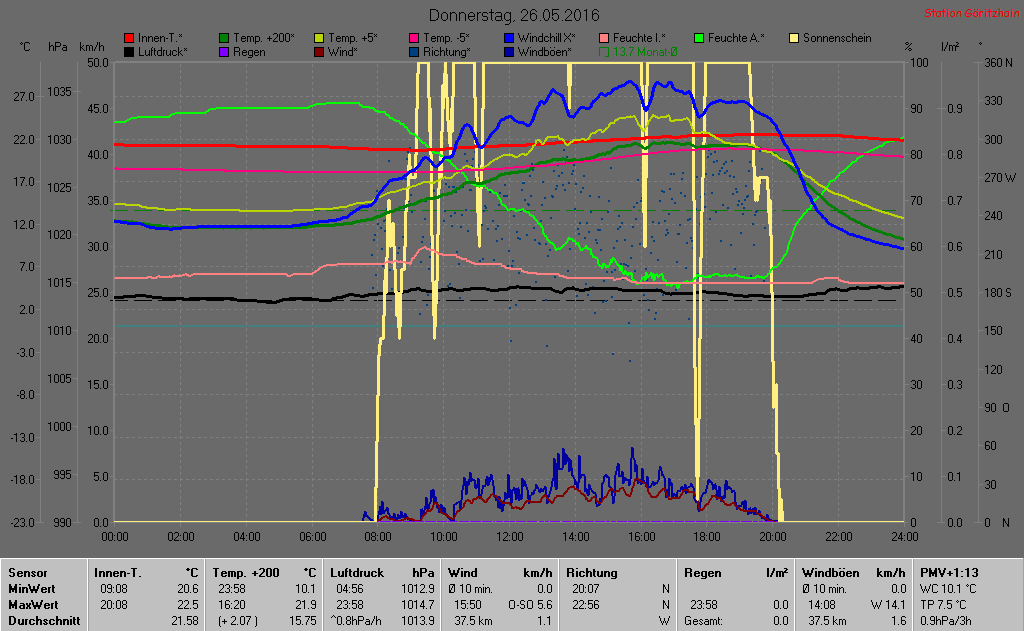This screenshot has width=1024, height=631.
Task: Click the bright green Feuchte A. legend square
Action: click(700, 38)
